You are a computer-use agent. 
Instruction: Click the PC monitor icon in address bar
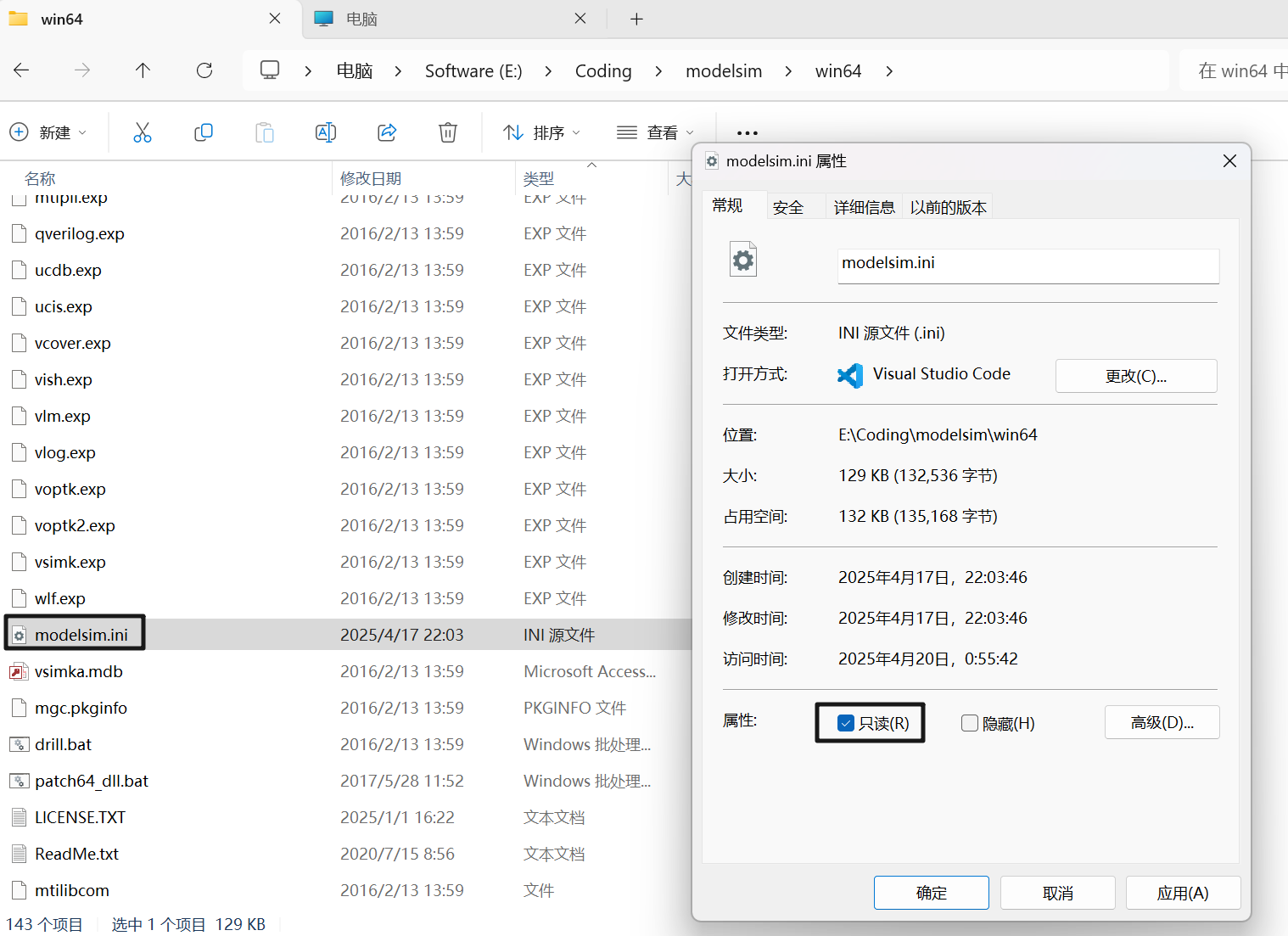click(270, 70)
